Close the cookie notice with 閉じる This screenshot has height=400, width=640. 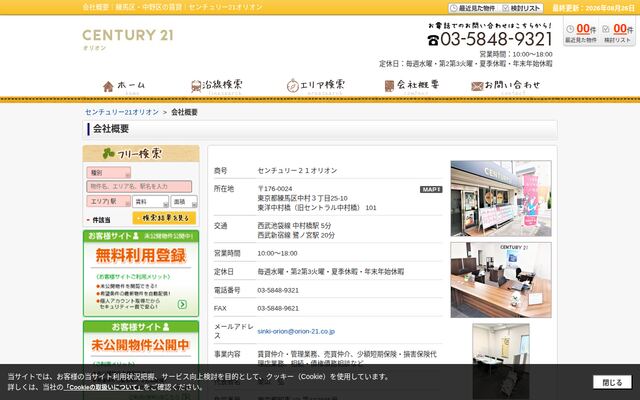(x=612, y=382)
